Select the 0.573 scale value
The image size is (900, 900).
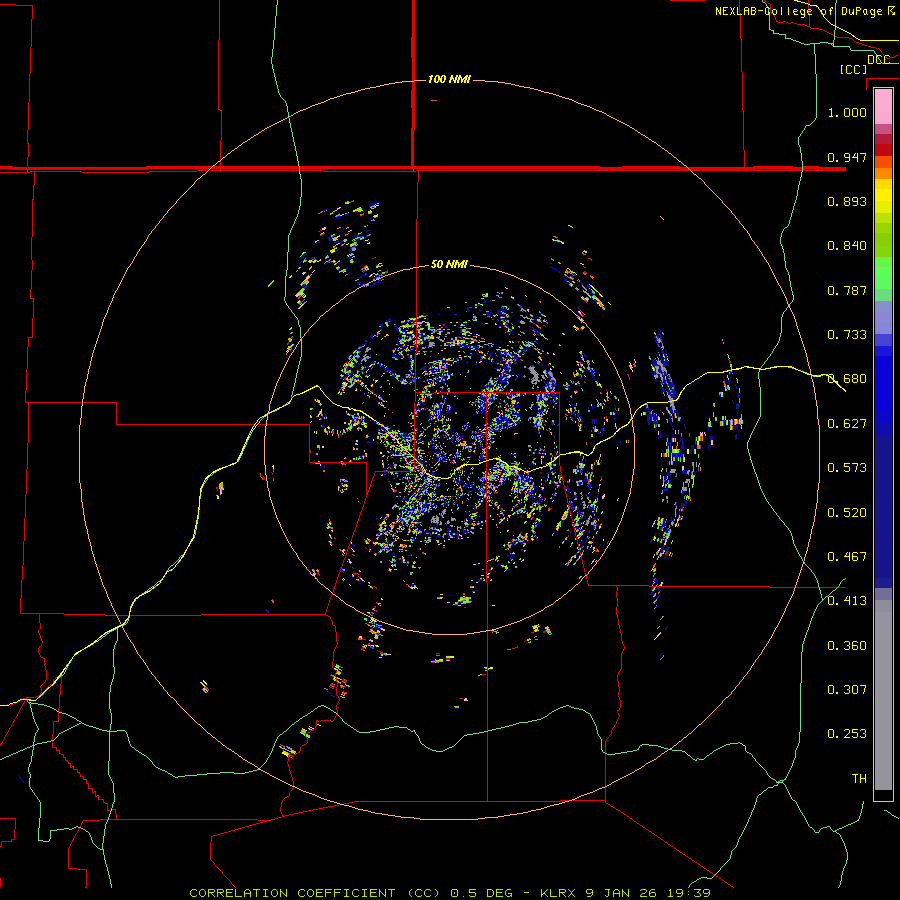coord(847,467)
